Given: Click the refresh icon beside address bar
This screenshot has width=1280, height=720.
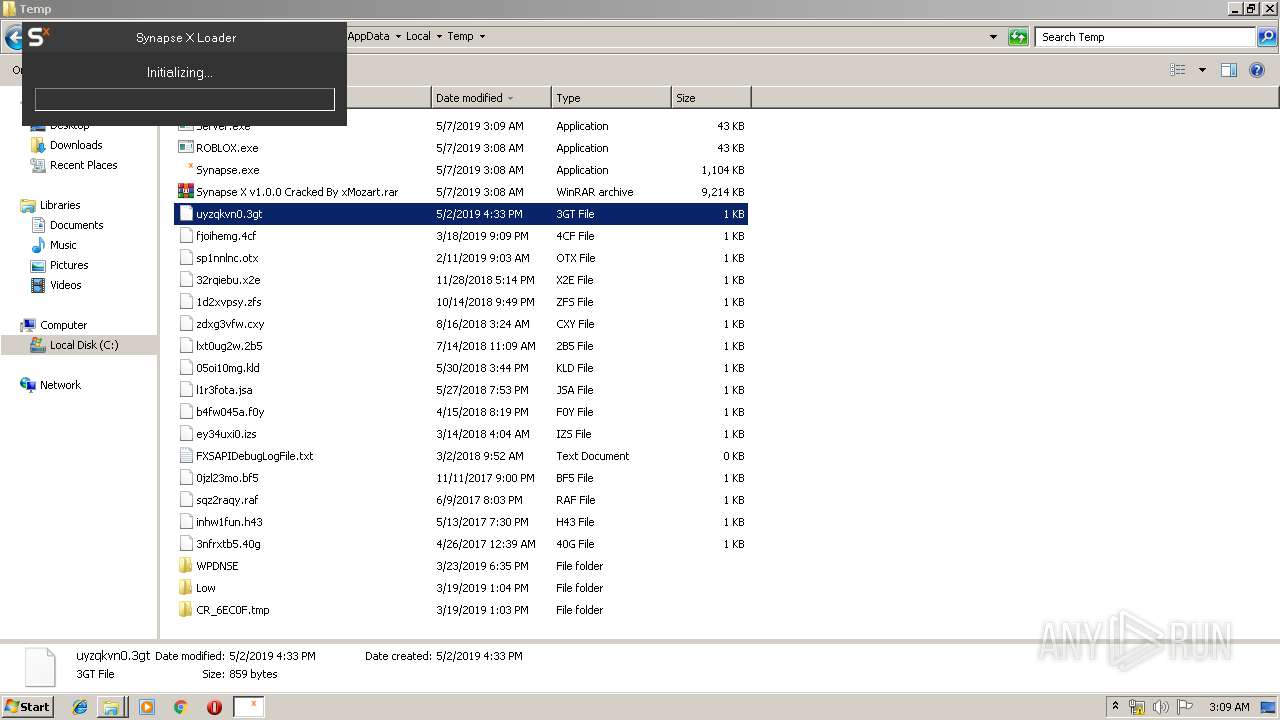Looking at the screenshot, I should (x=1018, y=37).
